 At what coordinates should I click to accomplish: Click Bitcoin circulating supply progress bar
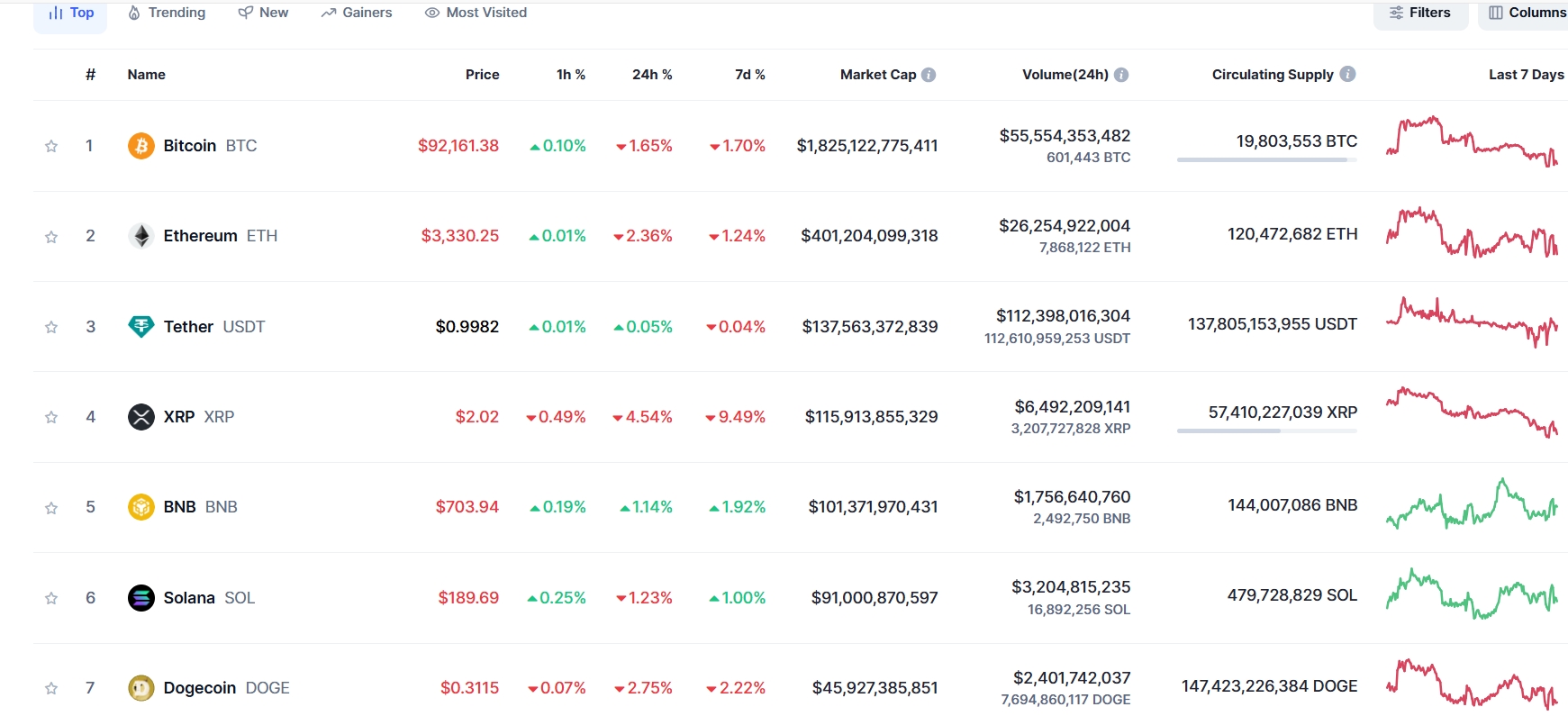1266,160
